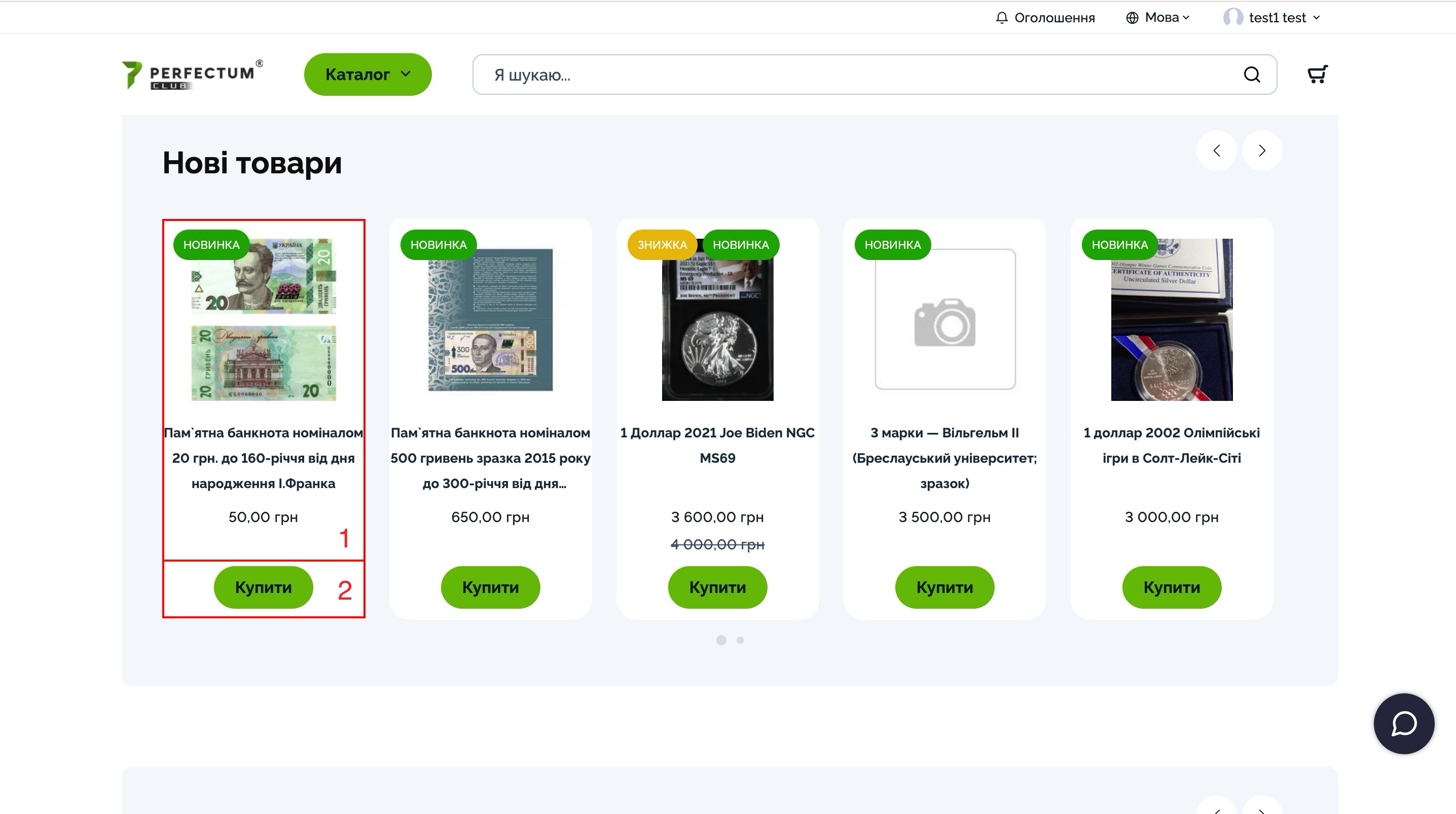Click Купити for the 20 грн banknote

point(264,587)
